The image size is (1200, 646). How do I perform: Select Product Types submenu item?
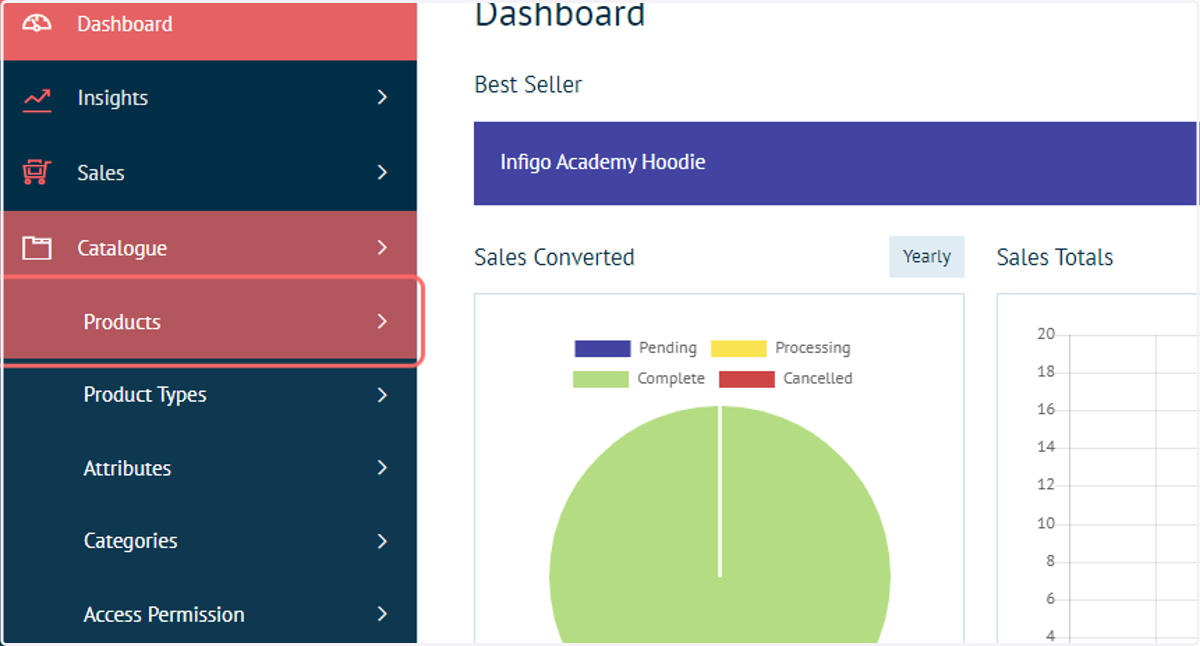pos(210,395)
